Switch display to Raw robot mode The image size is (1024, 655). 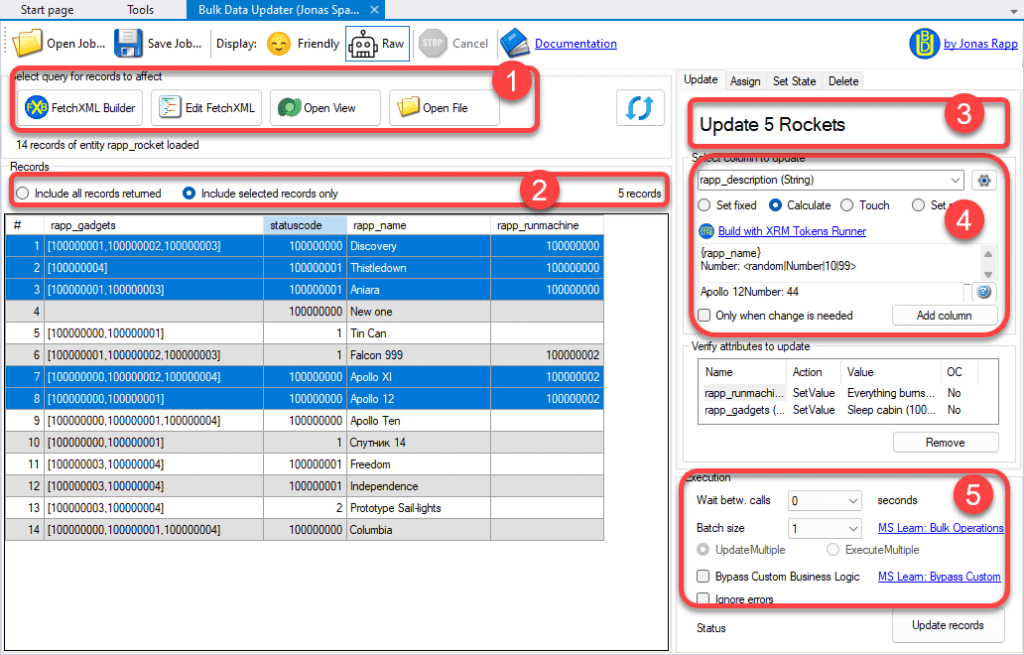click(x=362, y=44)
